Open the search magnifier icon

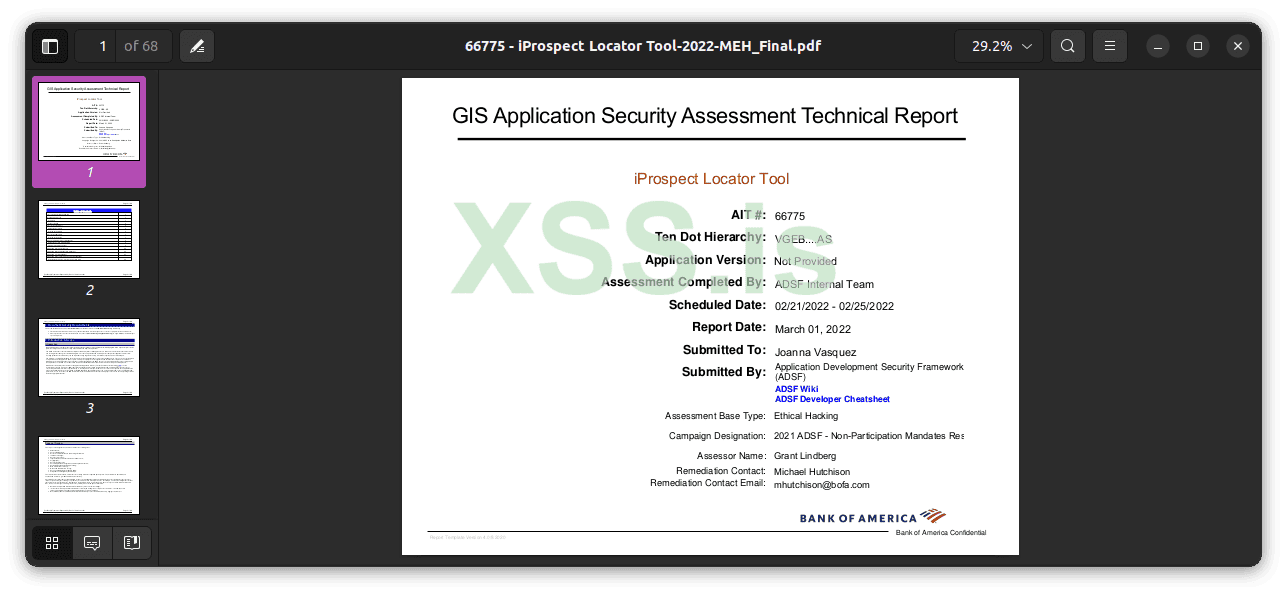click(x=1068, y=46)
